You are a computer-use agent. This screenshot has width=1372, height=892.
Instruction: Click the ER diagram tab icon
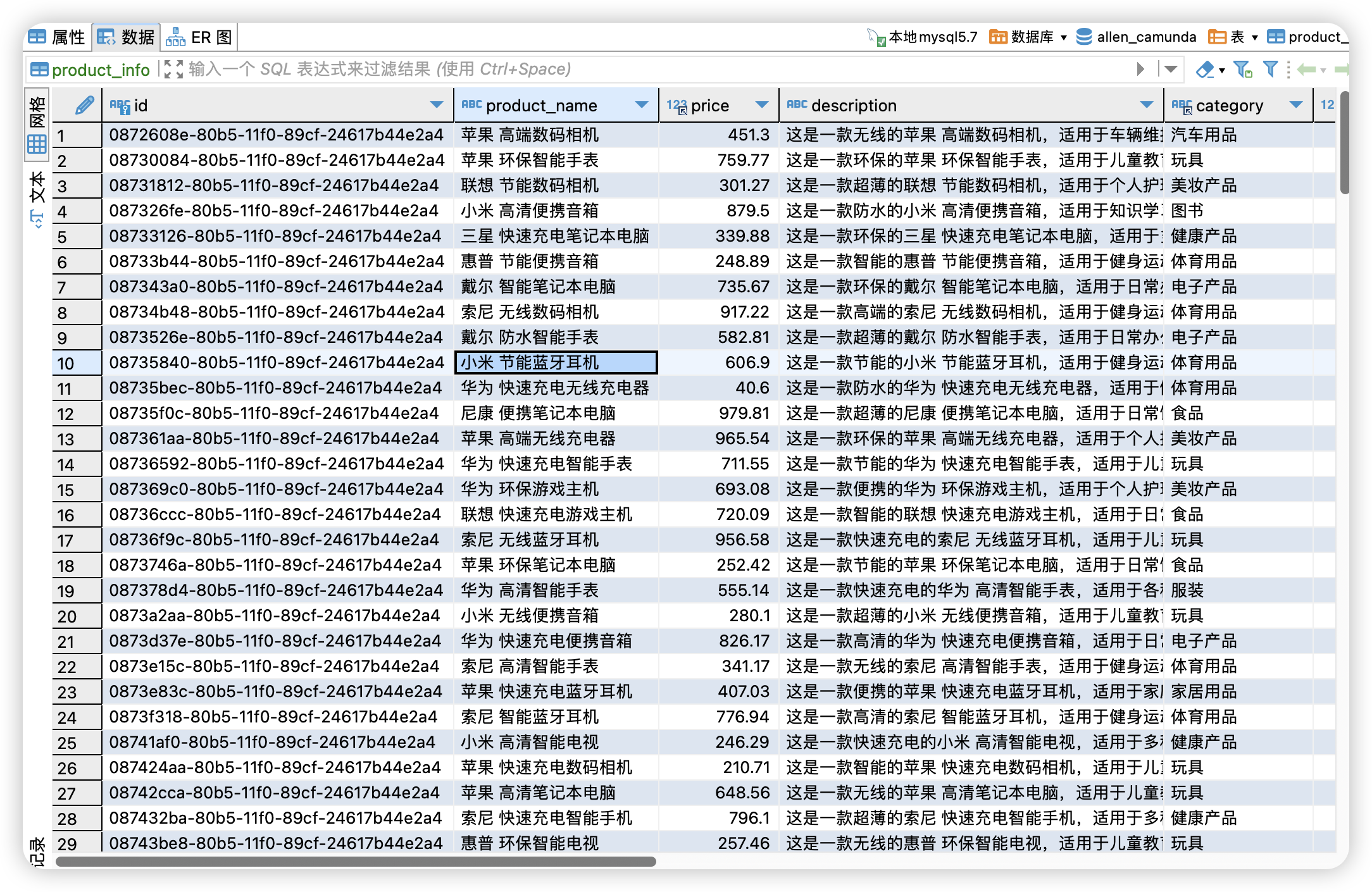(175, 37)
